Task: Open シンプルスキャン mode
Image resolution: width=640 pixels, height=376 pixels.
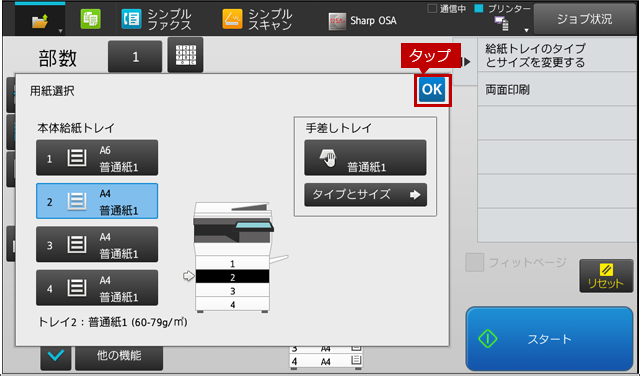Action: 257,19
